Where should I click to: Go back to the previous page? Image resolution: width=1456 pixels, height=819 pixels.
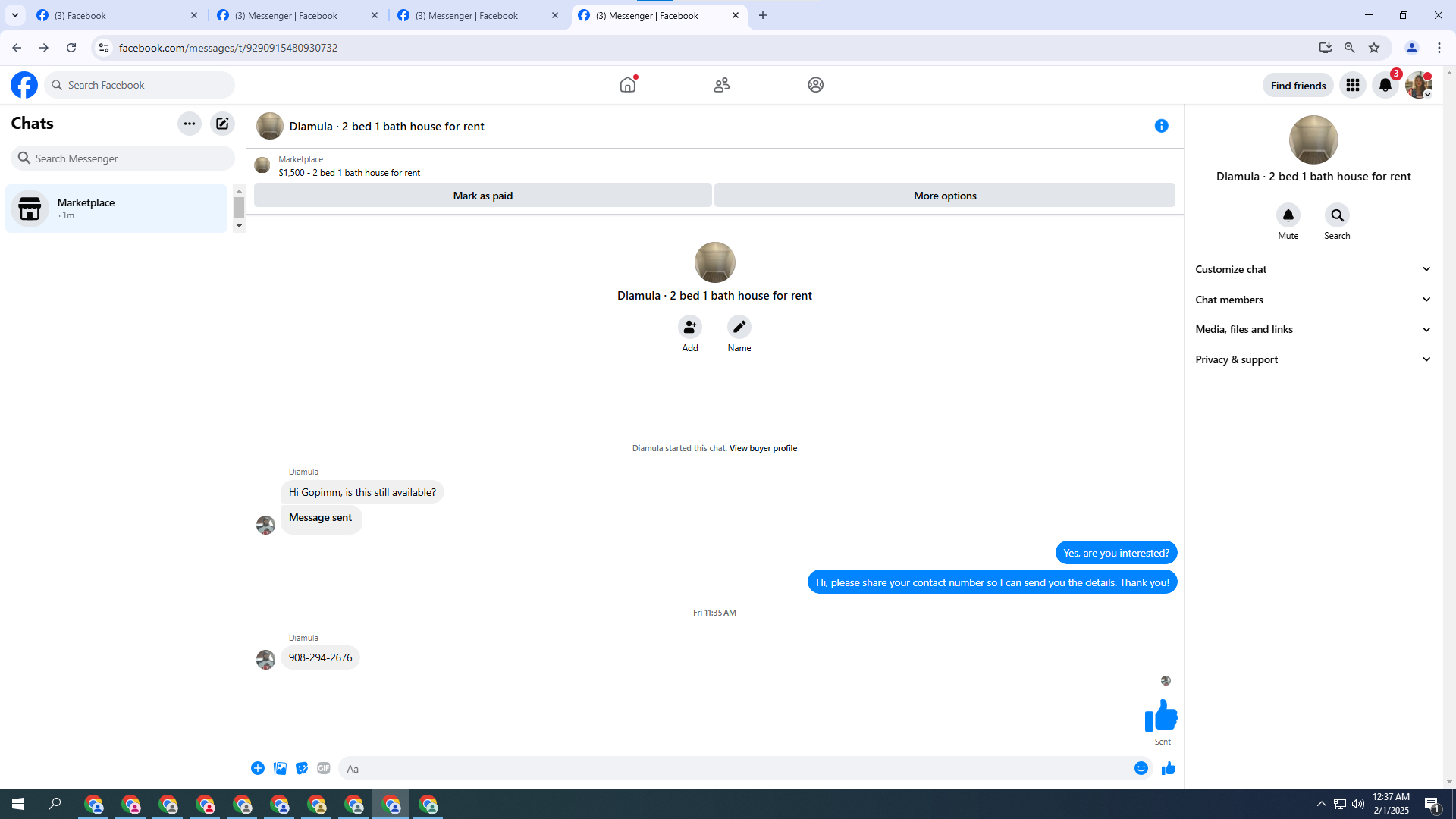tap(17, 48)
